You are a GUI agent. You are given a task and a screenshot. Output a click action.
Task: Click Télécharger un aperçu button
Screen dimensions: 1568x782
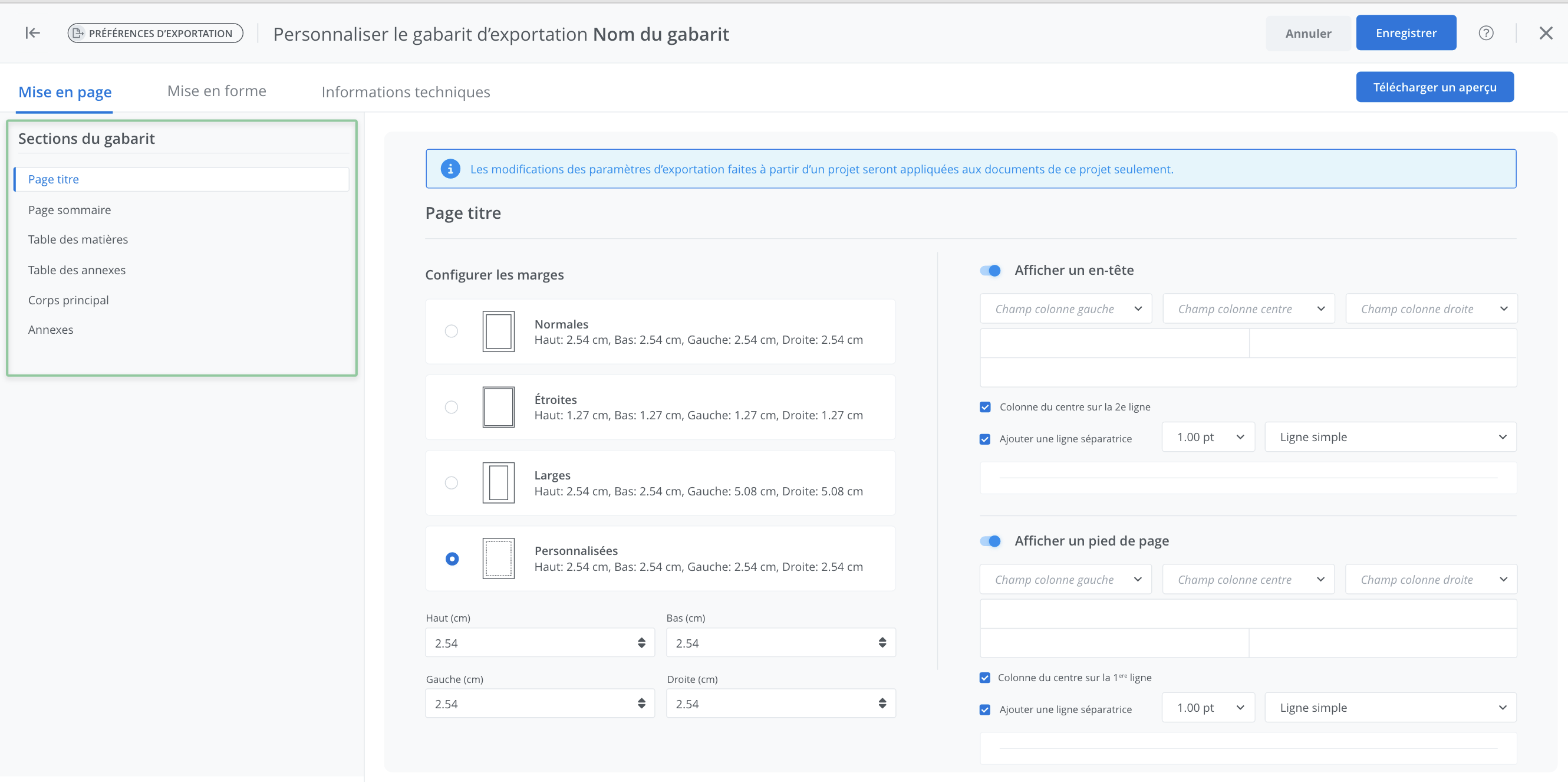1434,87
